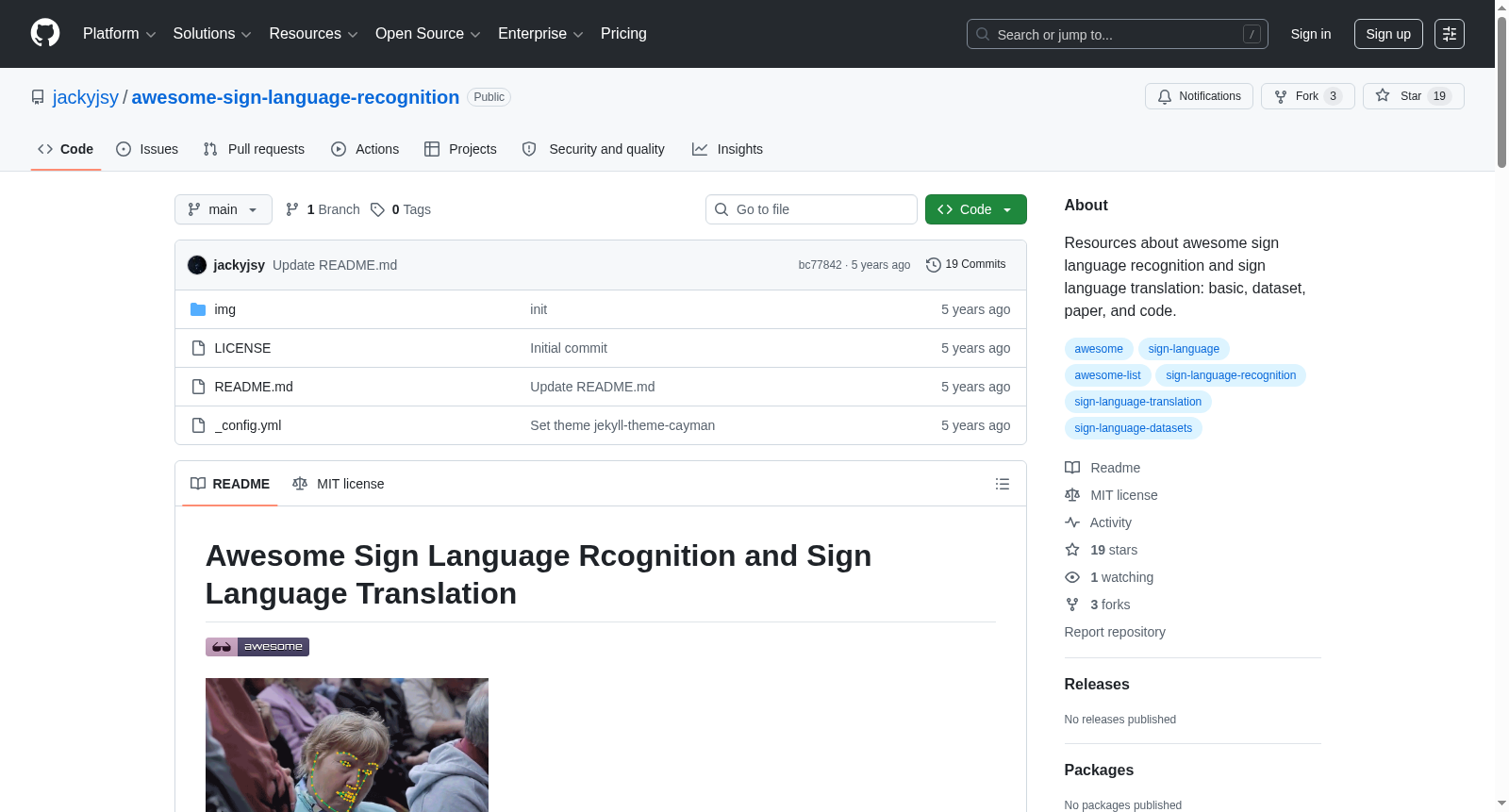Expand the Open Source menu
The width and height of the screenshot is (1509, 812).
click(x=428, y=34)
